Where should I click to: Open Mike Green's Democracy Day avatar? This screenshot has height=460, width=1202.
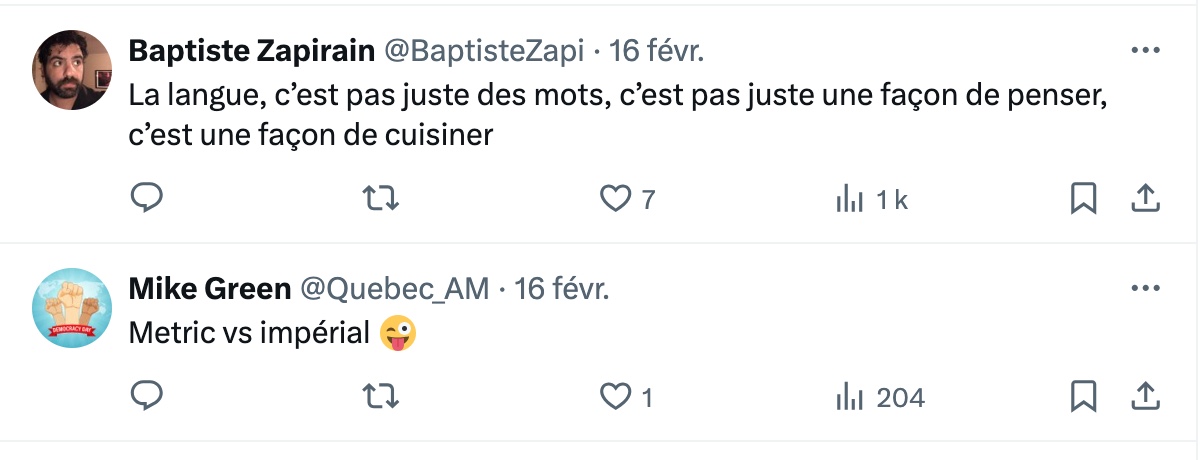[x=72, y=308]
